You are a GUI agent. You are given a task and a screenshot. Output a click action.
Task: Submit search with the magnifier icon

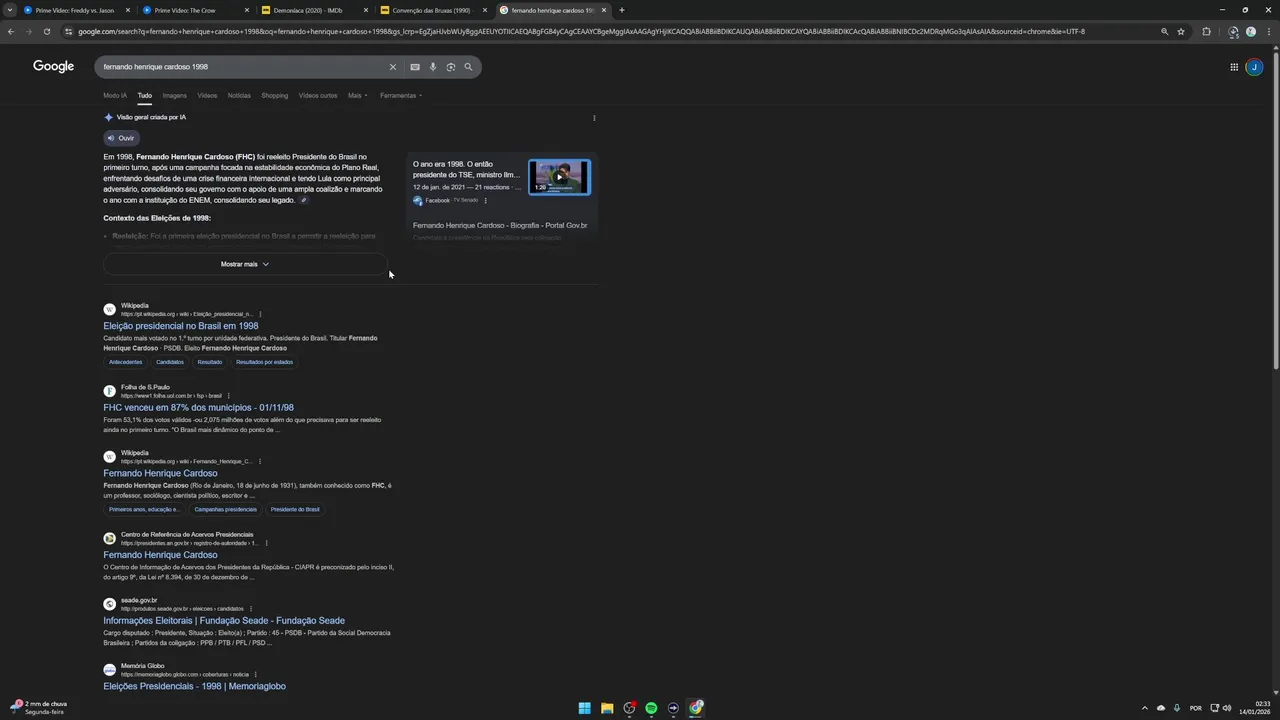468,67
